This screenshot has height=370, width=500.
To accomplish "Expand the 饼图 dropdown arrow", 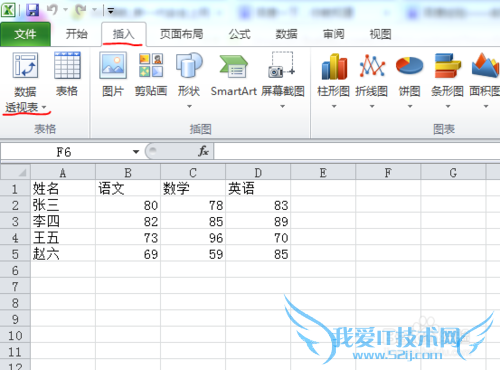I will pyautogui.click(x=410, y=106).
